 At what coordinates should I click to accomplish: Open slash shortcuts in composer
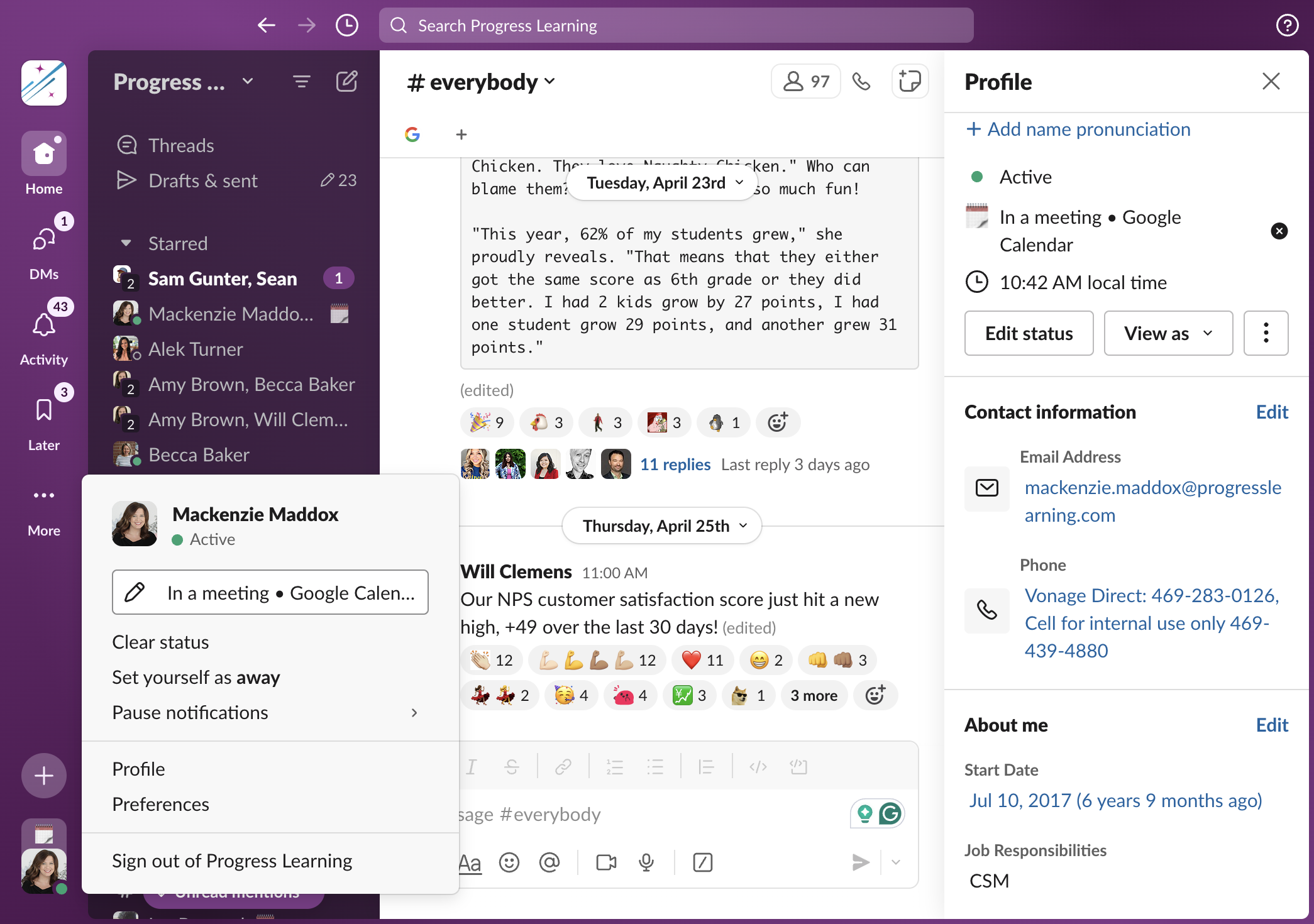[x=703, y=862]
